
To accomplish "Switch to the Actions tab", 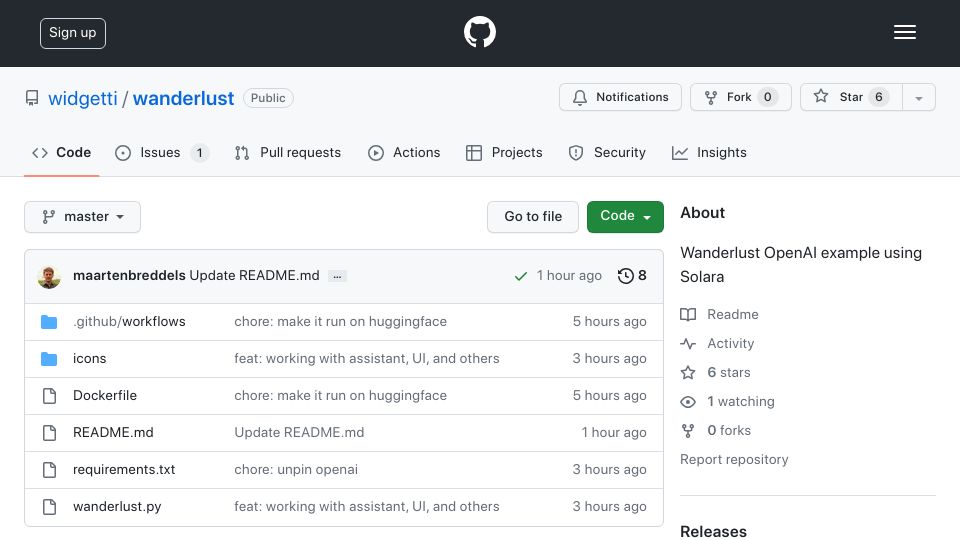I will [x=404, y=152].
